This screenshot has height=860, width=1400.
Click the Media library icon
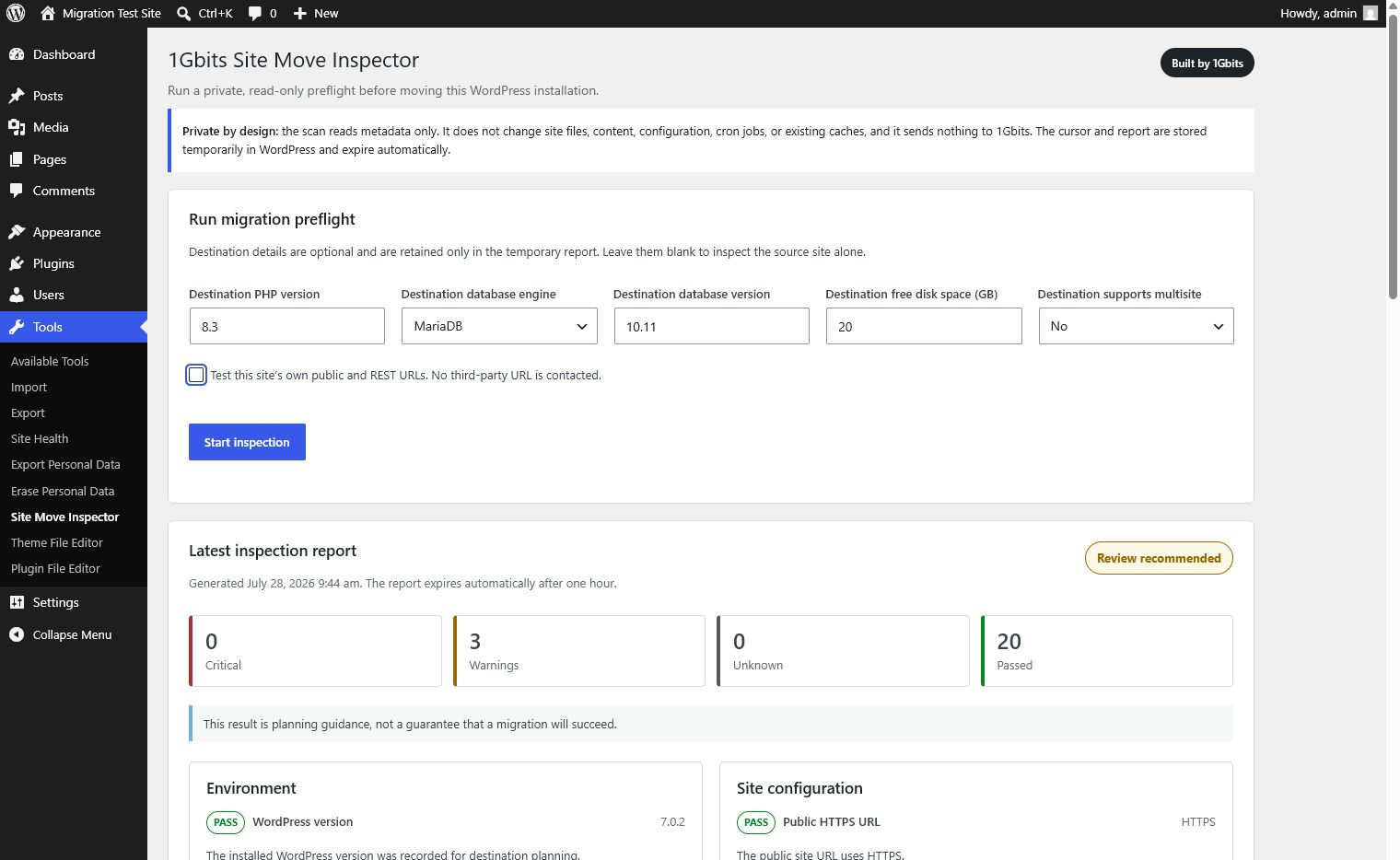[x=17, y=127]
